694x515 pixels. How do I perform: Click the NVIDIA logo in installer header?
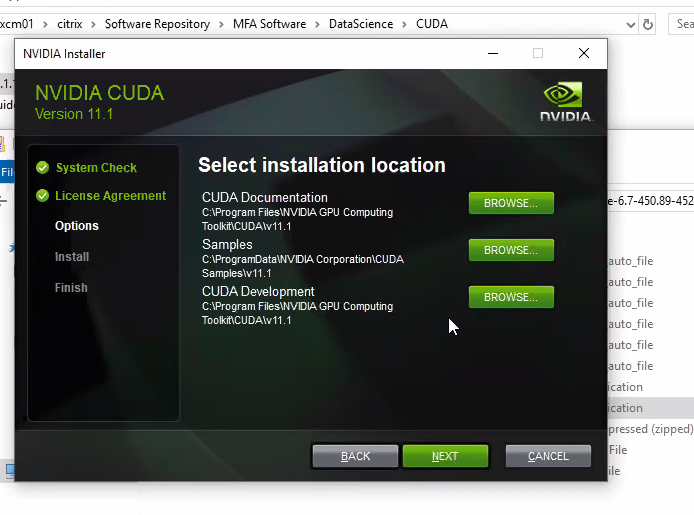point(566,101)
